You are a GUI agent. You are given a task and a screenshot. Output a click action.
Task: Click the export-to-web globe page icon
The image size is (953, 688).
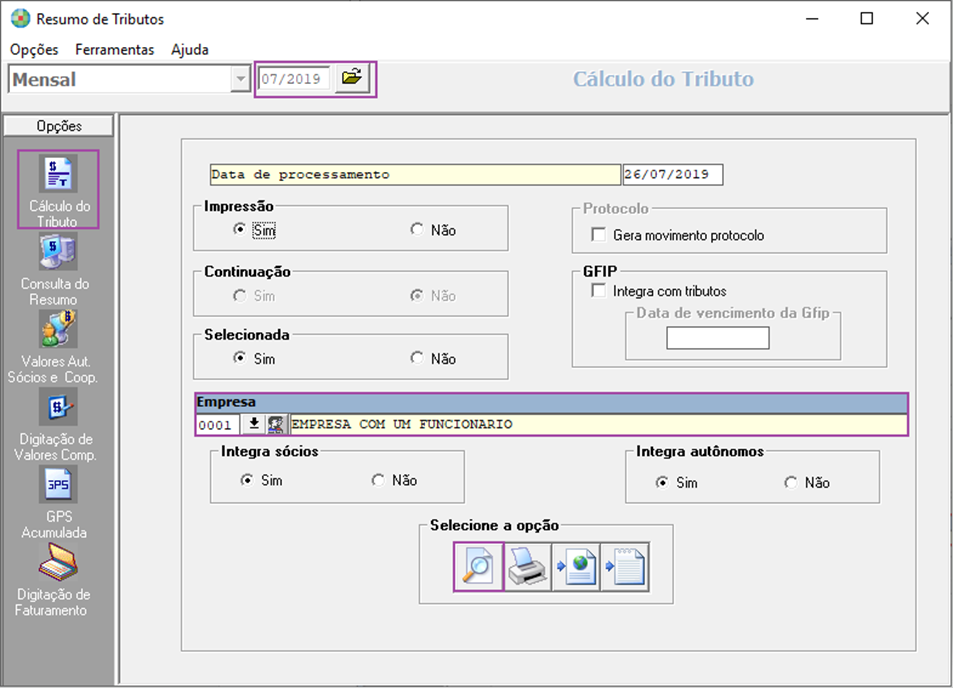[x=576, y=566]
